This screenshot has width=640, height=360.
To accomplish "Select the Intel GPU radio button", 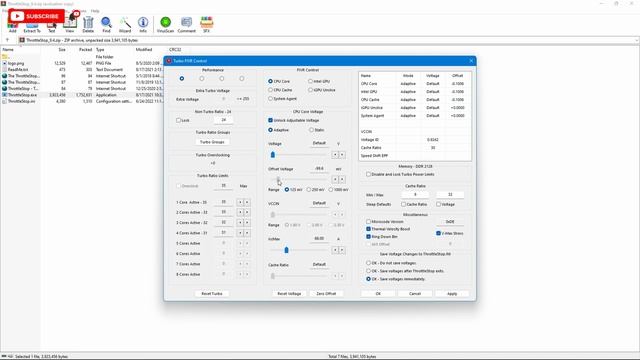I will [310, 81].
